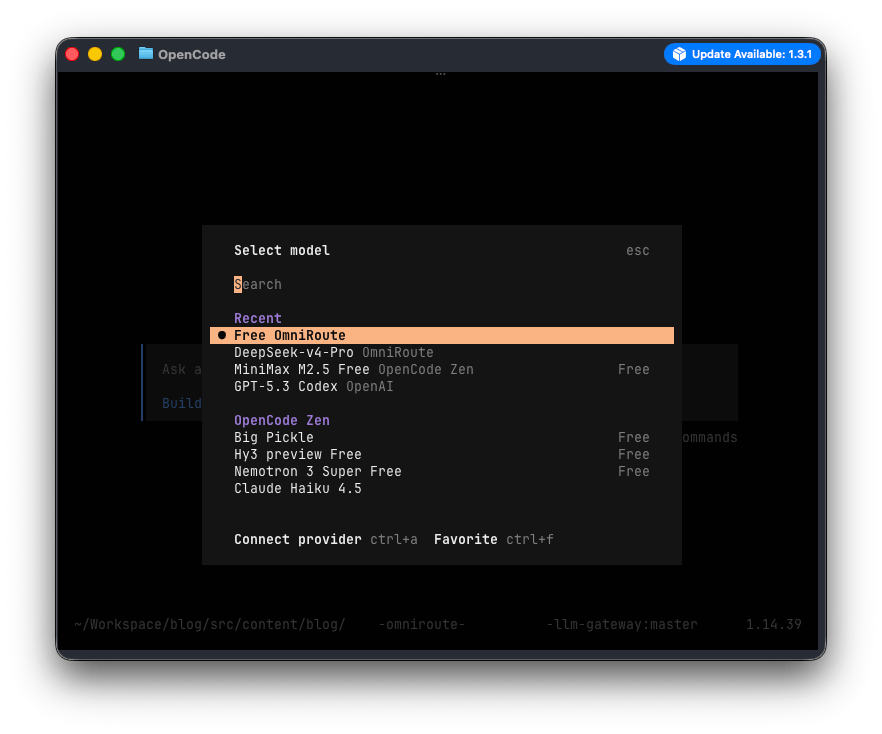
Task: Click the green maximize window button
Action: point(118,54)
